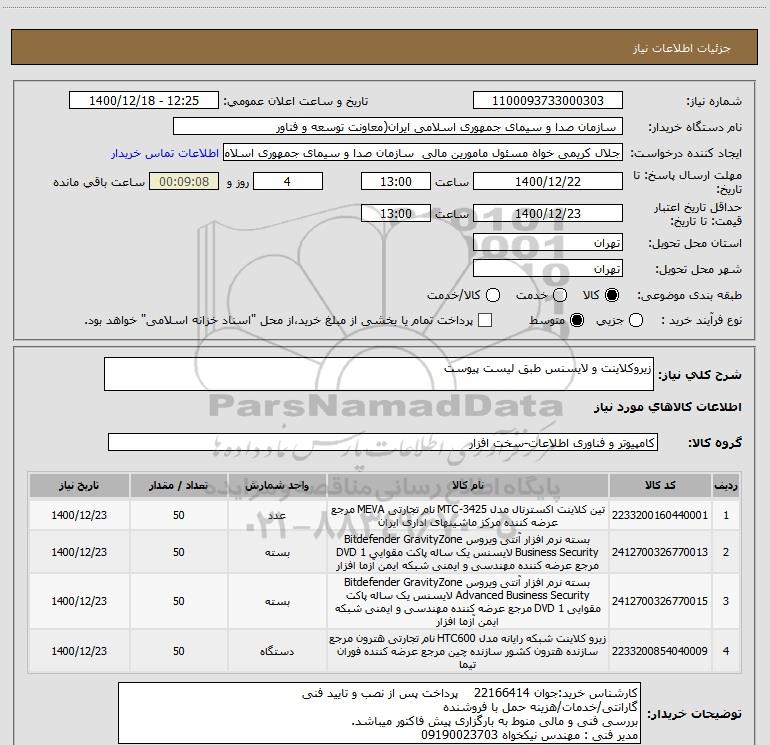
Task: Click the گروه کالا field
Action: (x=383, y=442)
